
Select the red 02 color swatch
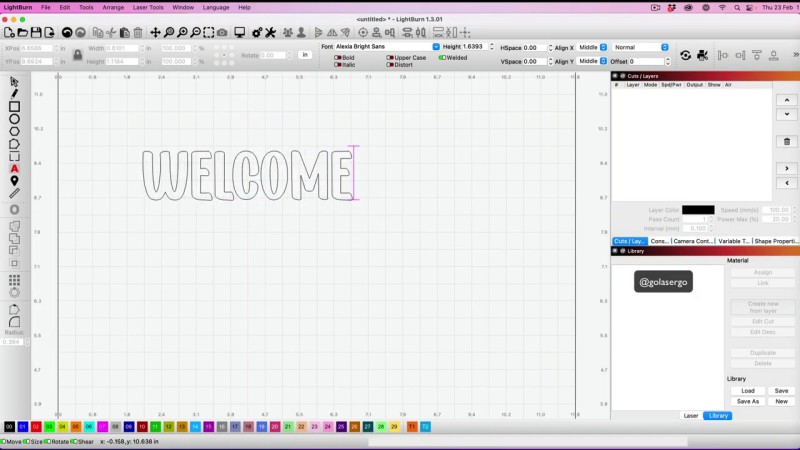coord(35,427)
